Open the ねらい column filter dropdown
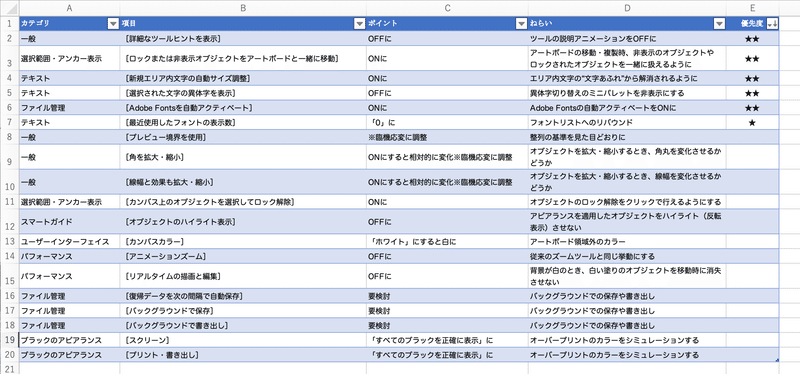 pos(719,23)
